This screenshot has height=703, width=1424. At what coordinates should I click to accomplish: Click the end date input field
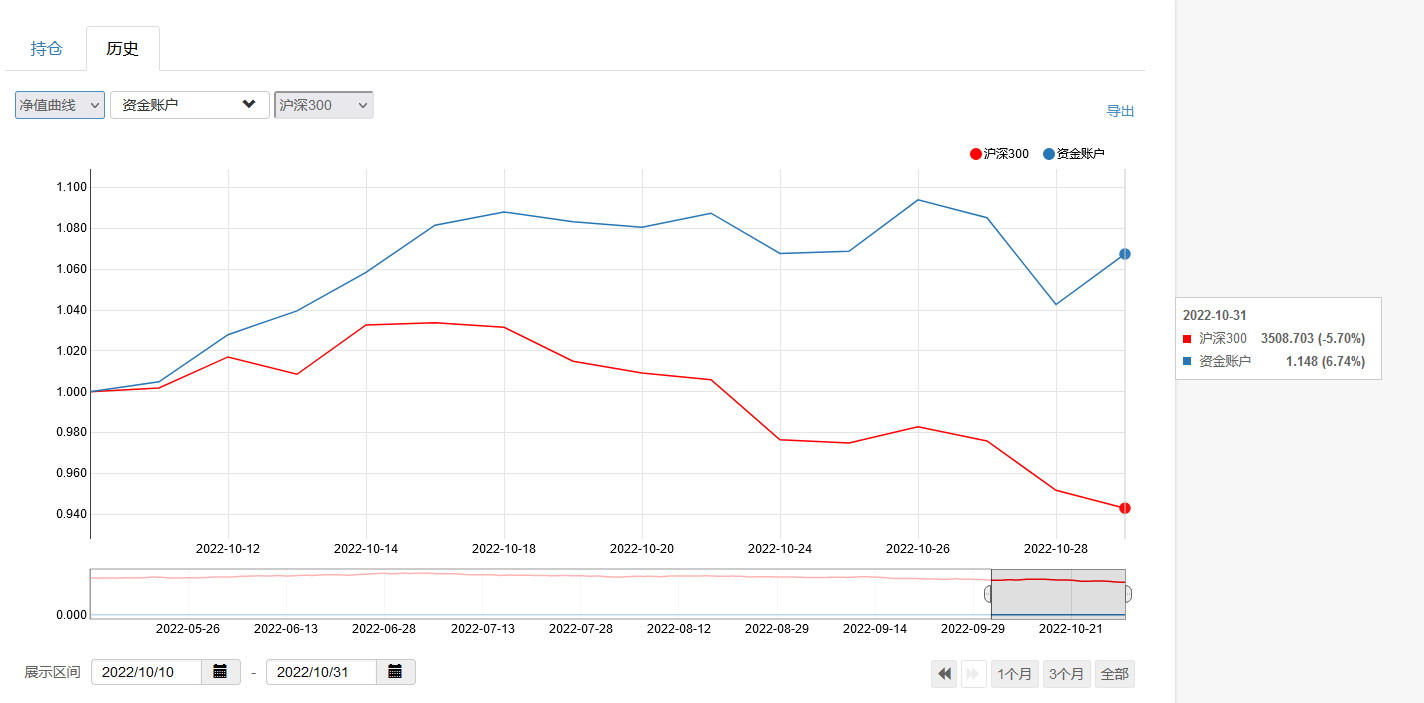(x=321, y=672)
